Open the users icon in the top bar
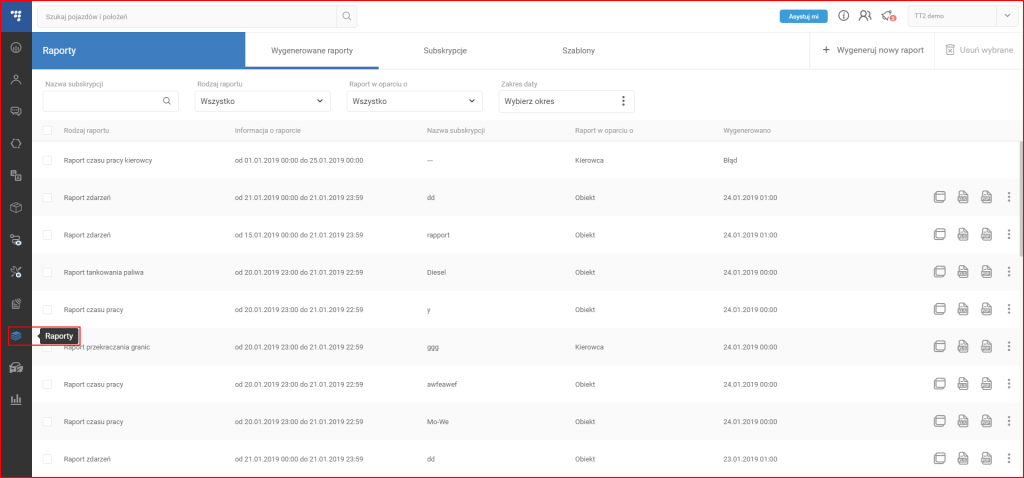 (865, 16)
